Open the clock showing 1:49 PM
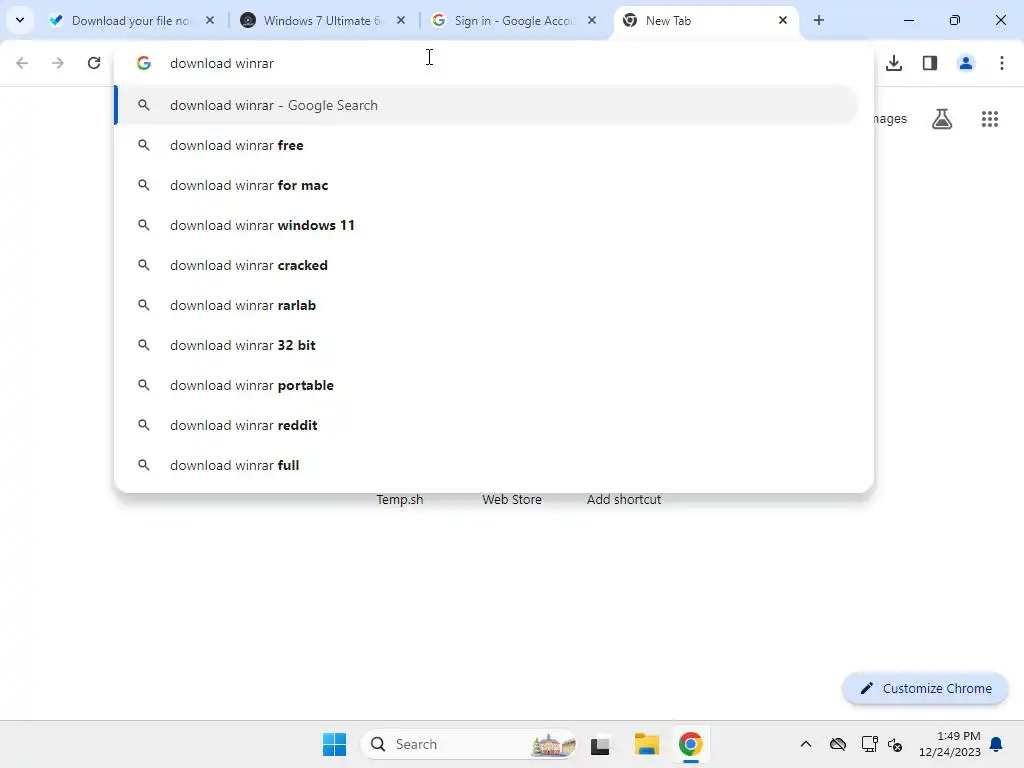The height and width of the screenshot is (768, 1024). click(x=950, y=744)
